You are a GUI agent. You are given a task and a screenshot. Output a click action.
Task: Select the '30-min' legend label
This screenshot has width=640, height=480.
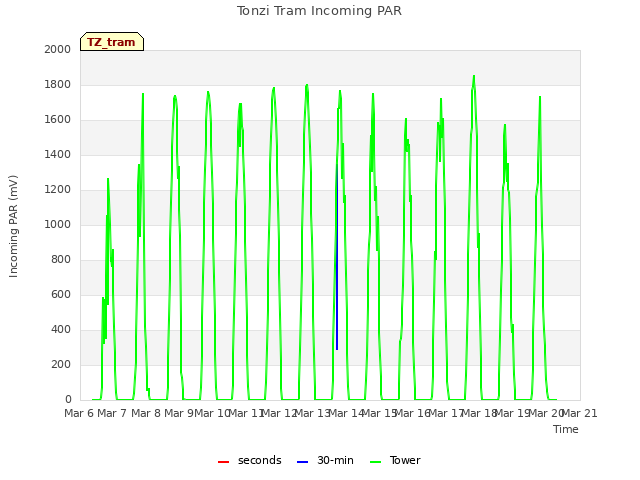(x=336, y=460)
